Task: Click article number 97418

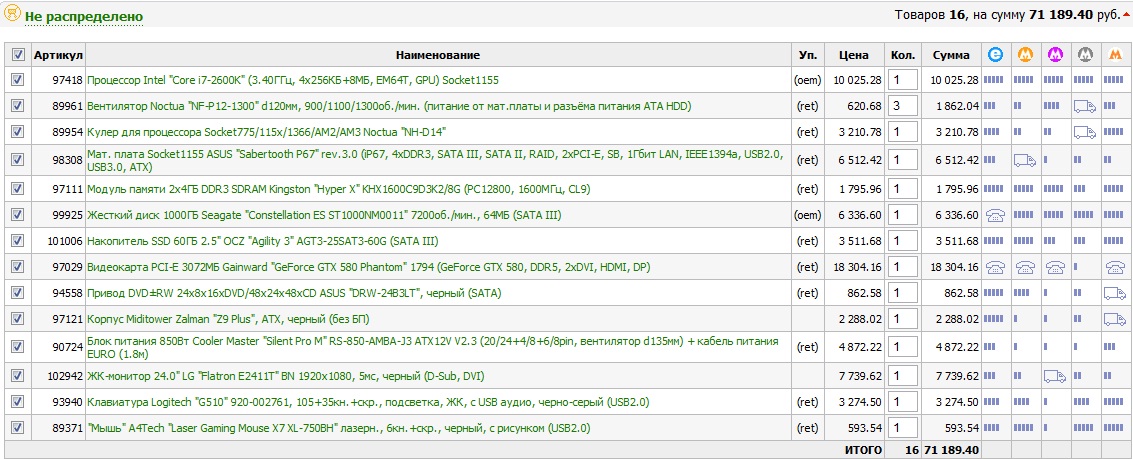Action: tap(68, 80)
